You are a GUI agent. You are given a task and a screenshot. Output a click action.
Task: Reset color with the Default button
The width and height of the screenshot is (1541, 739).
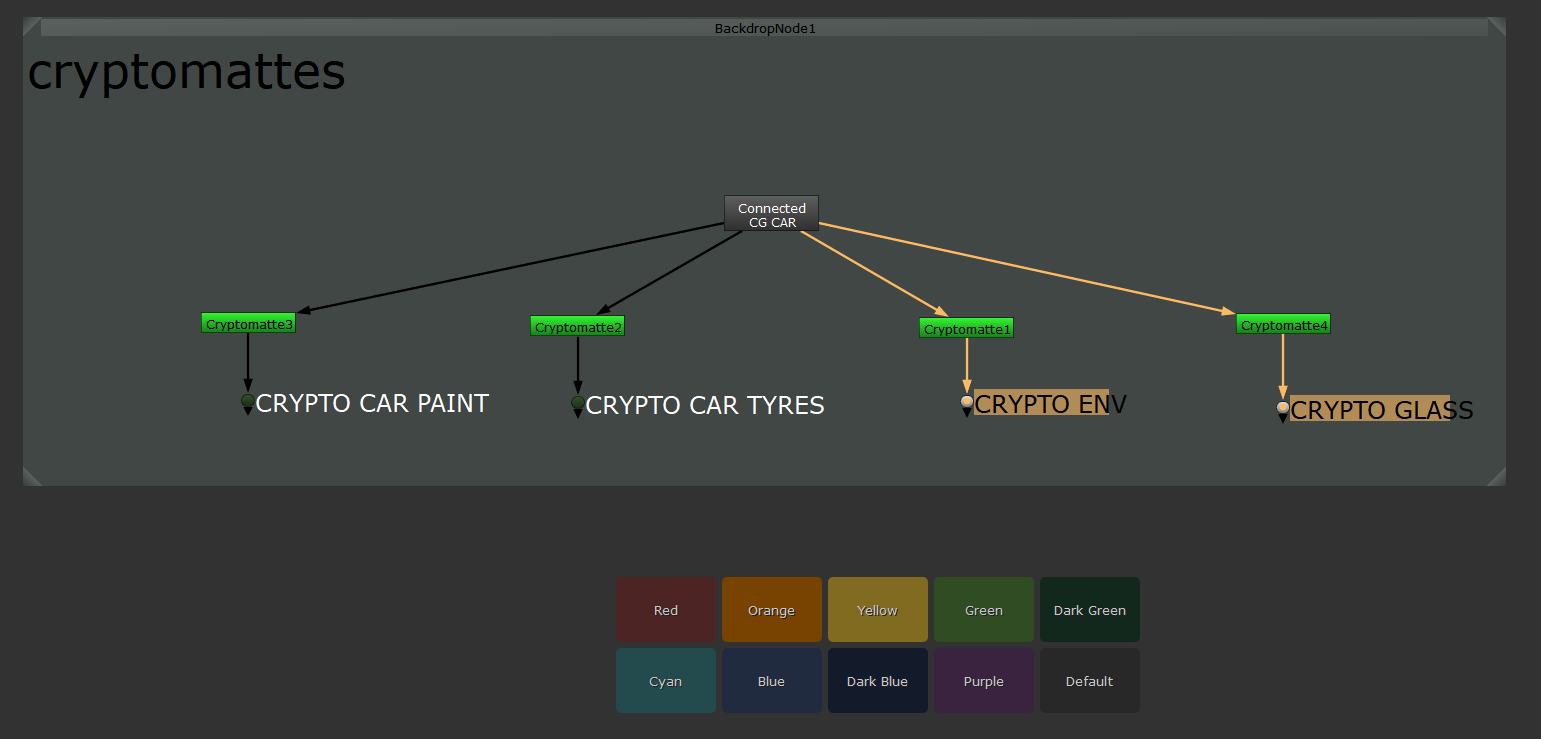(x=1089, y=681)
